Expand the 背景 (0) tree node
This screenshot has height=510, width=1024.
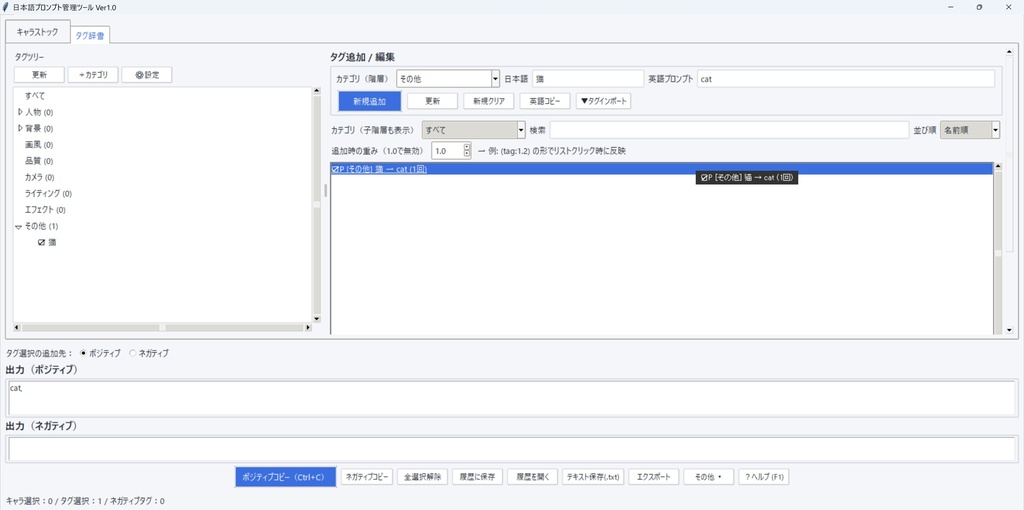coord(20,129)
